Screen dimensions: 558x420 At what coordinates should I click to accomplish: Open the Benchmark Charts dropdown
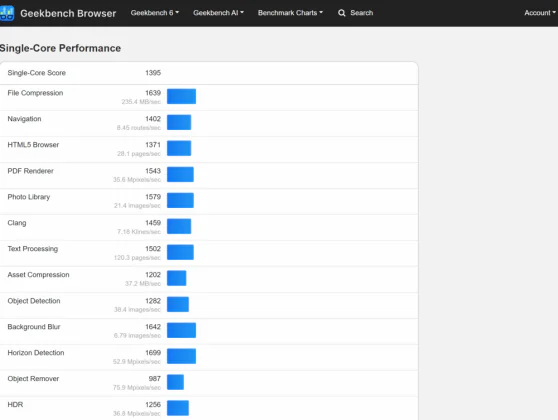coord(290,13)
